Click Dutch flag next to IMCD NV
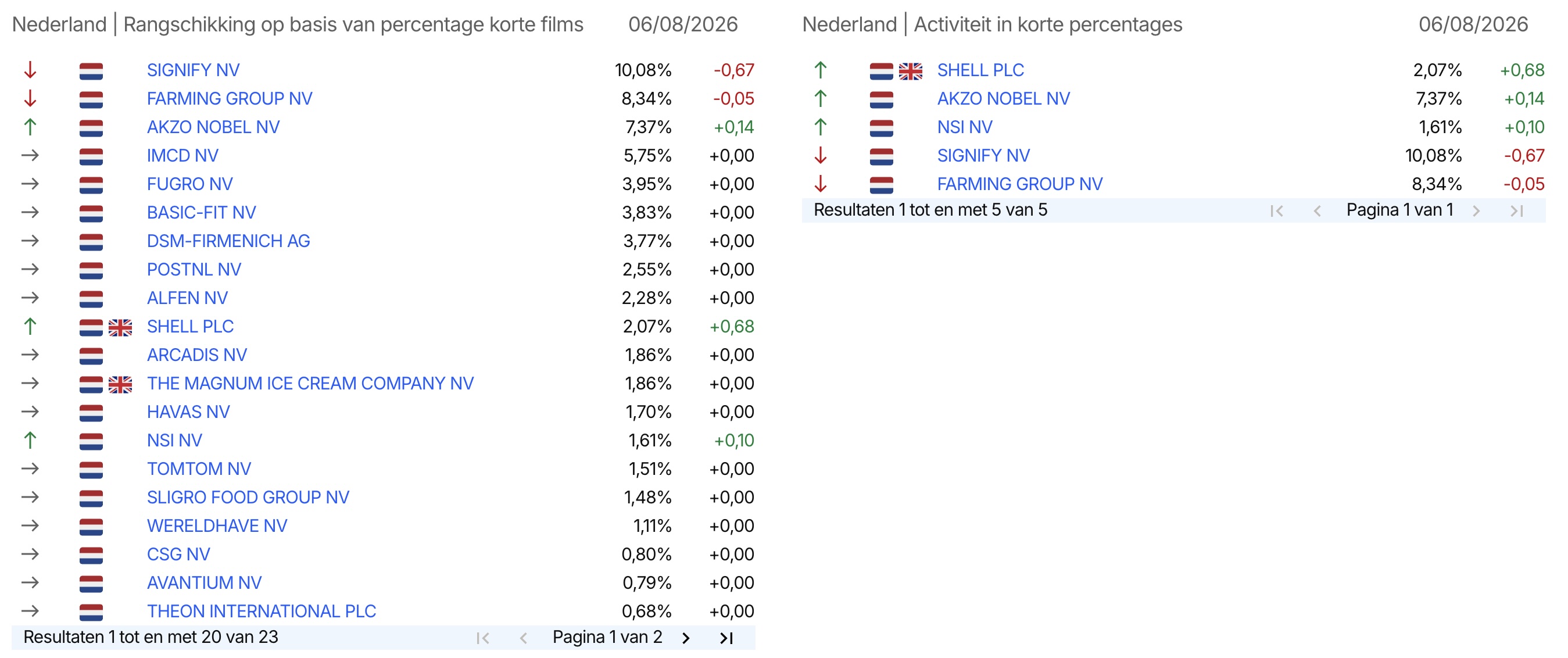Screen dimensions: 1568x658 tap(91, 156)
